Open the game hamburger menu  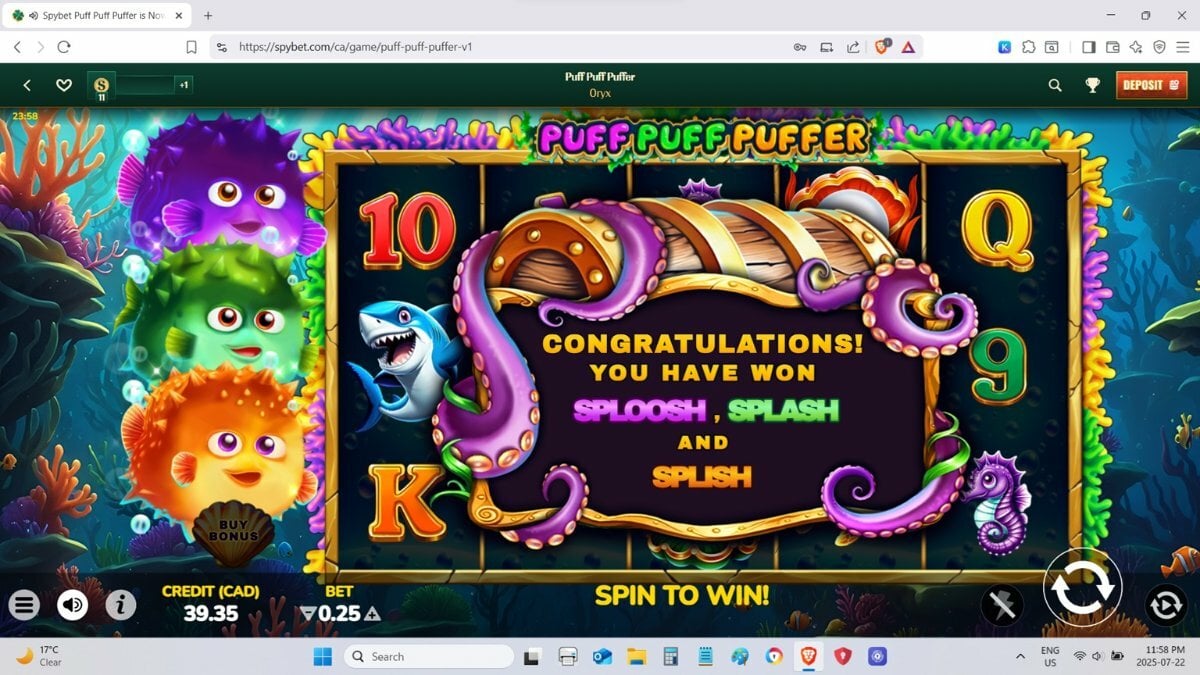(x=25, y=604)
